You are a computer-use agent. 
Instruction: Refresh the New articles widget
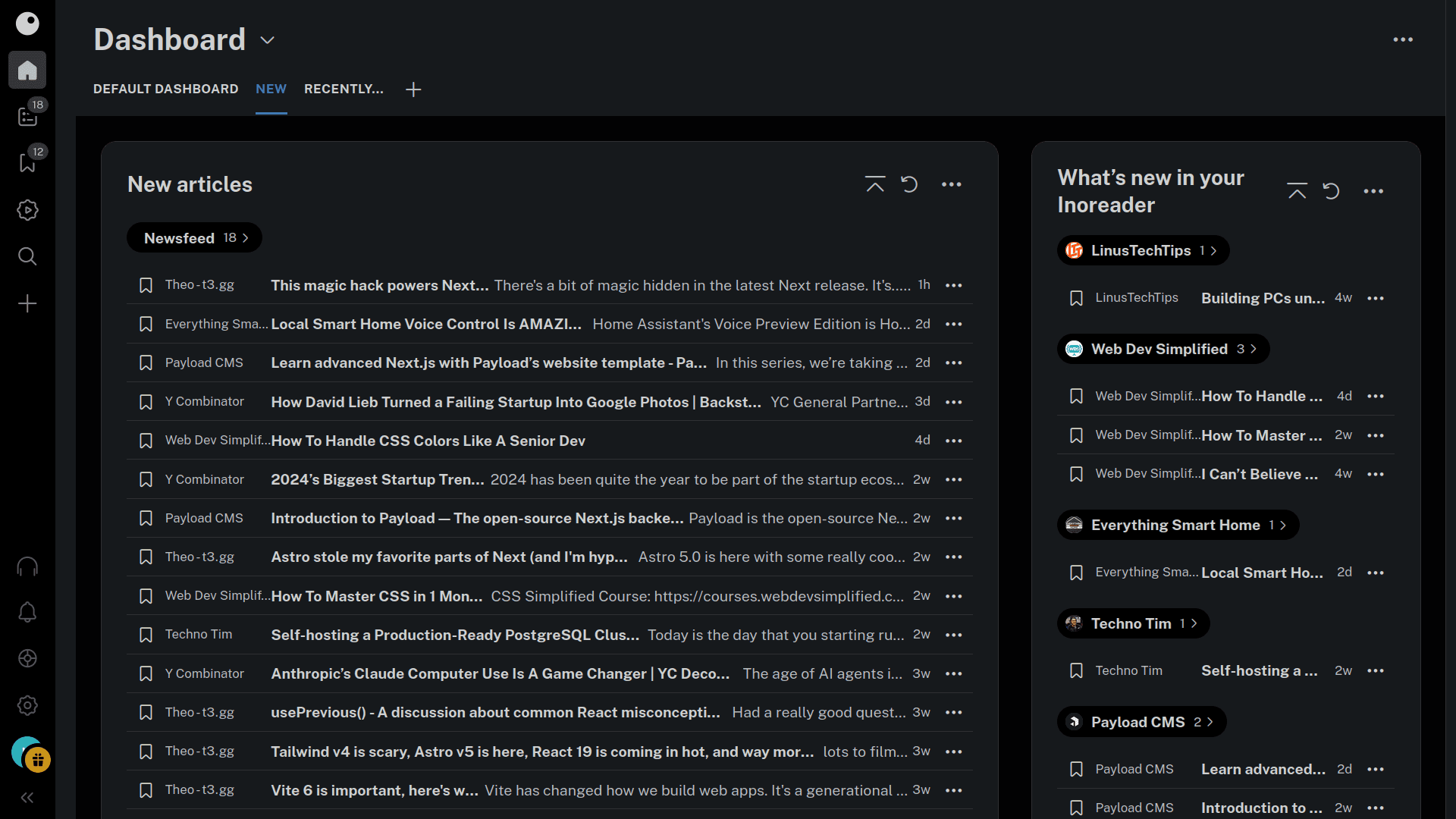point(909,184)
